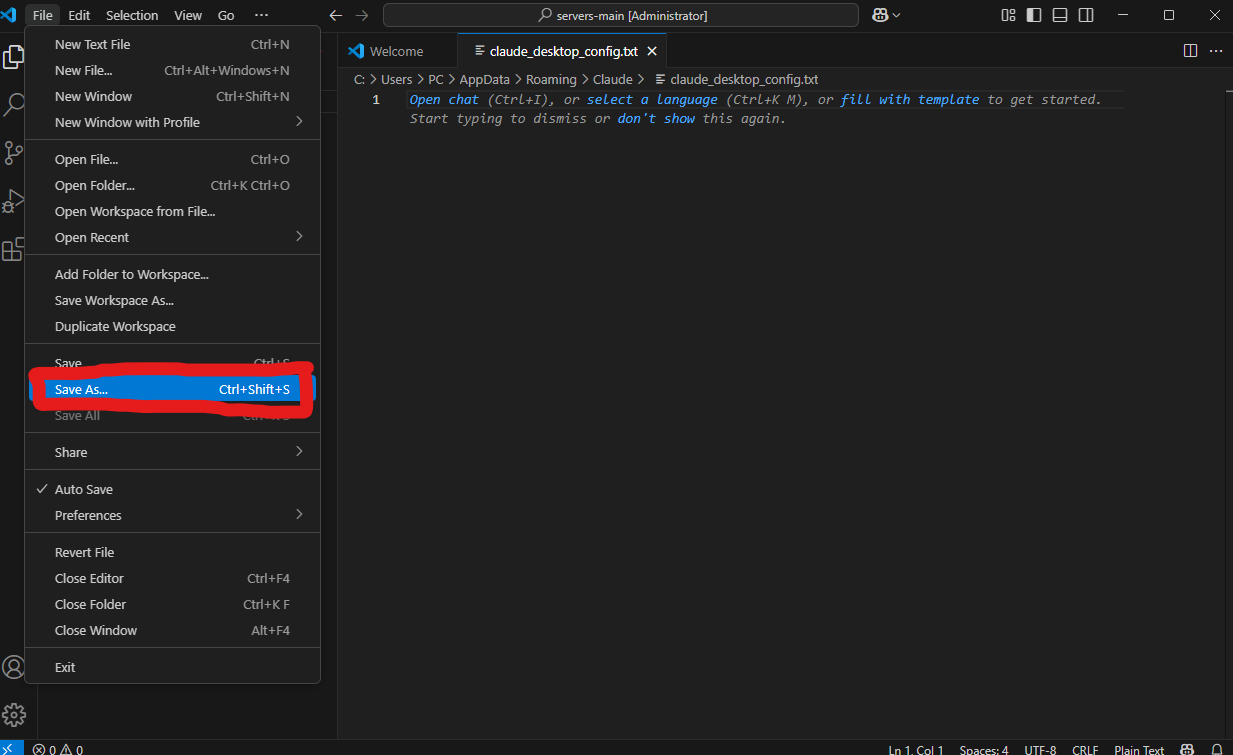Split the editor to the right
This screenshot has width=1233, height=755.
tap(1190, 51)
